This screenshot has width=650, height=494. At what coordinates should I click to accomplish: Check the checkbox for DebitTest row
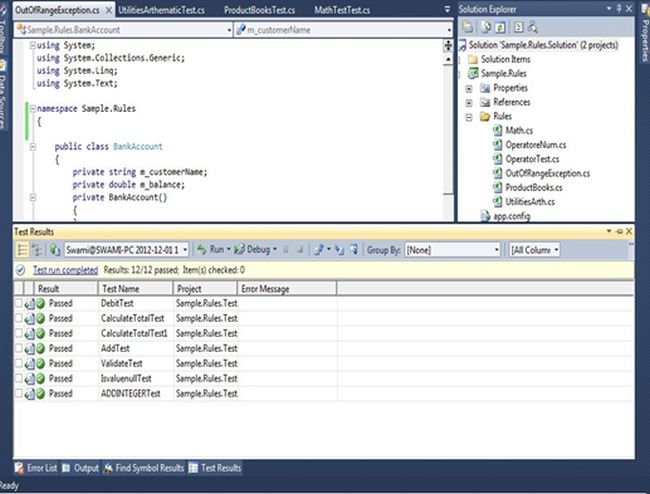[19, 303]
